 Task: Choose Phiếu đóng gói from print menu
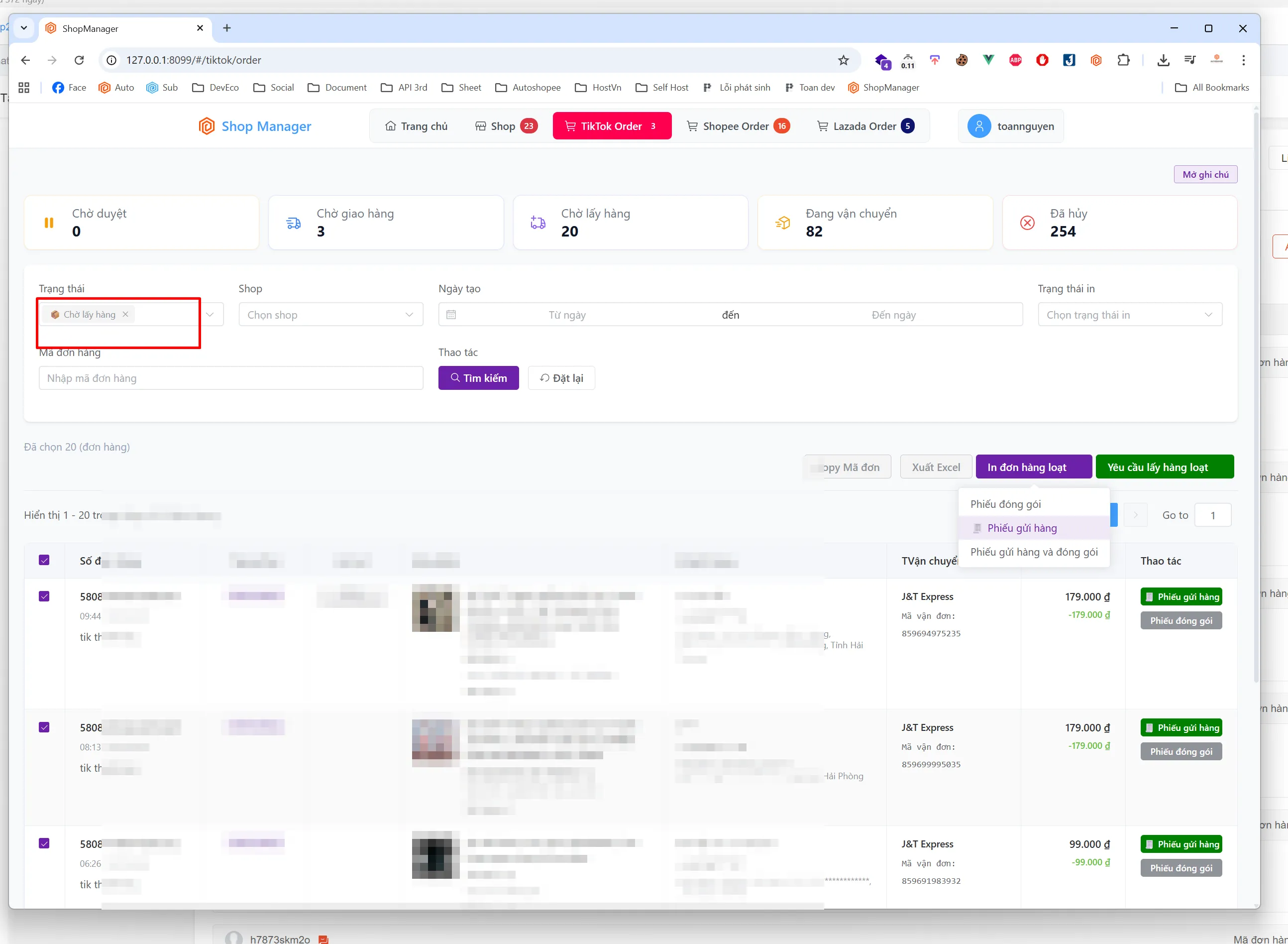[x=1034, y=504]
